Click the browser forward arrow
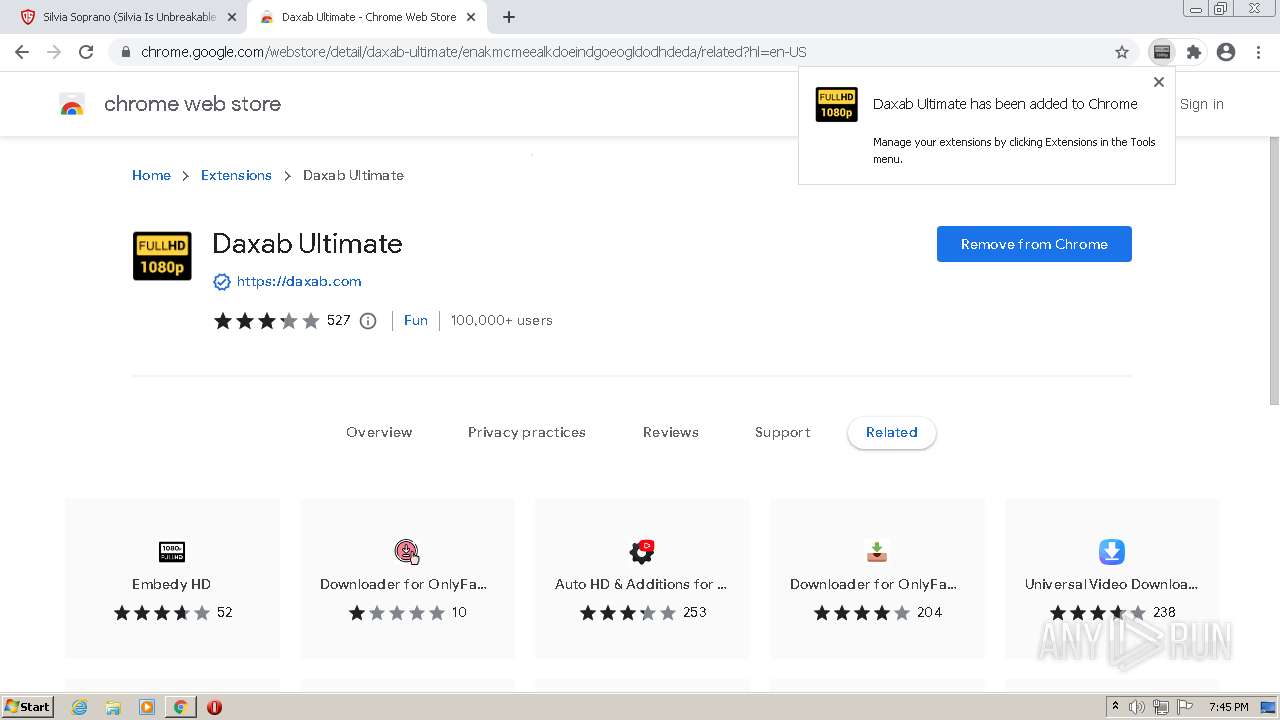Viewport: 1280px width, 720px height. [x=54, y=52]
